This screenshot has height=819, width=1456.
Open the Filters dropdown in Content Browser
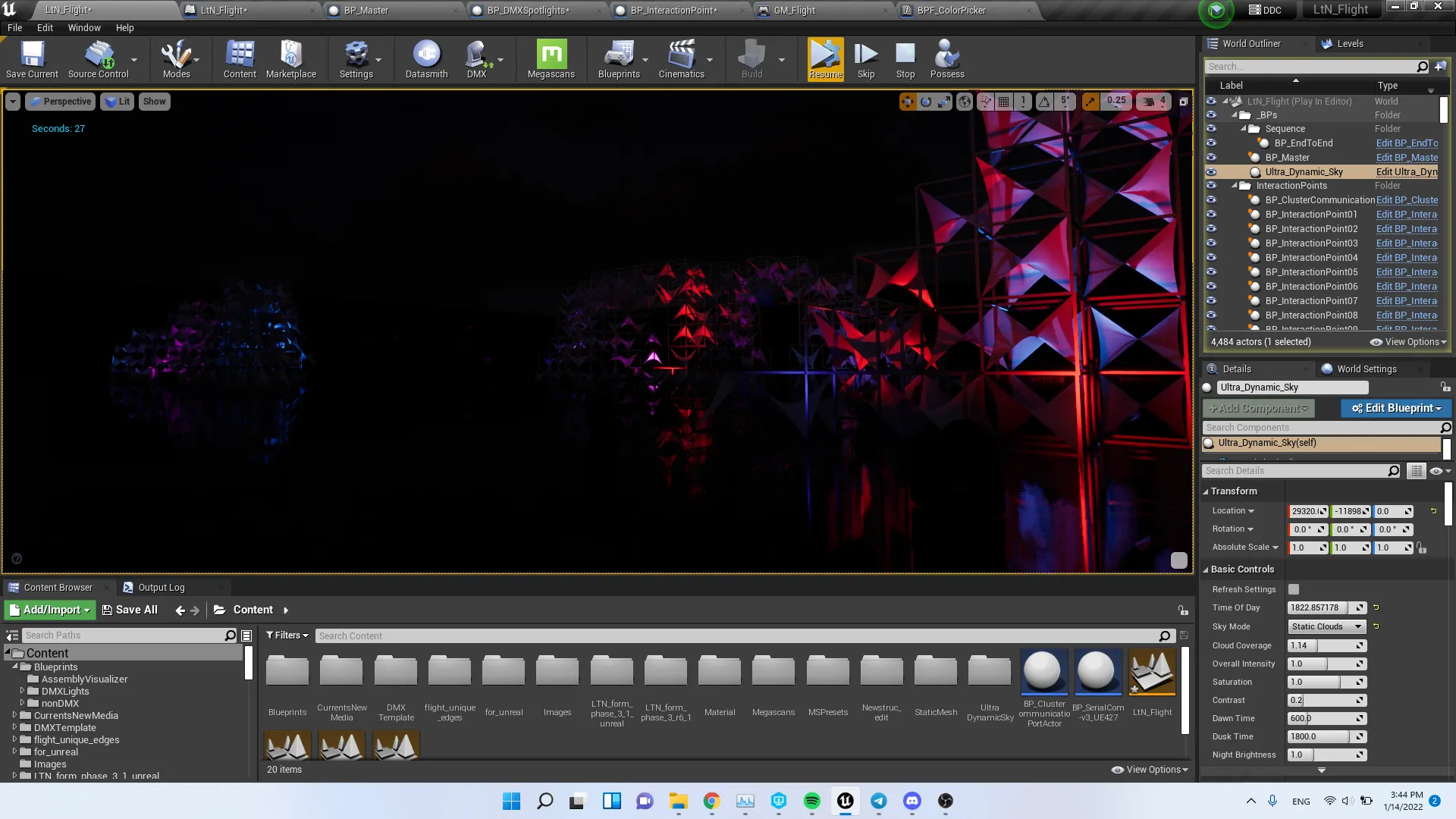[287, 635]
